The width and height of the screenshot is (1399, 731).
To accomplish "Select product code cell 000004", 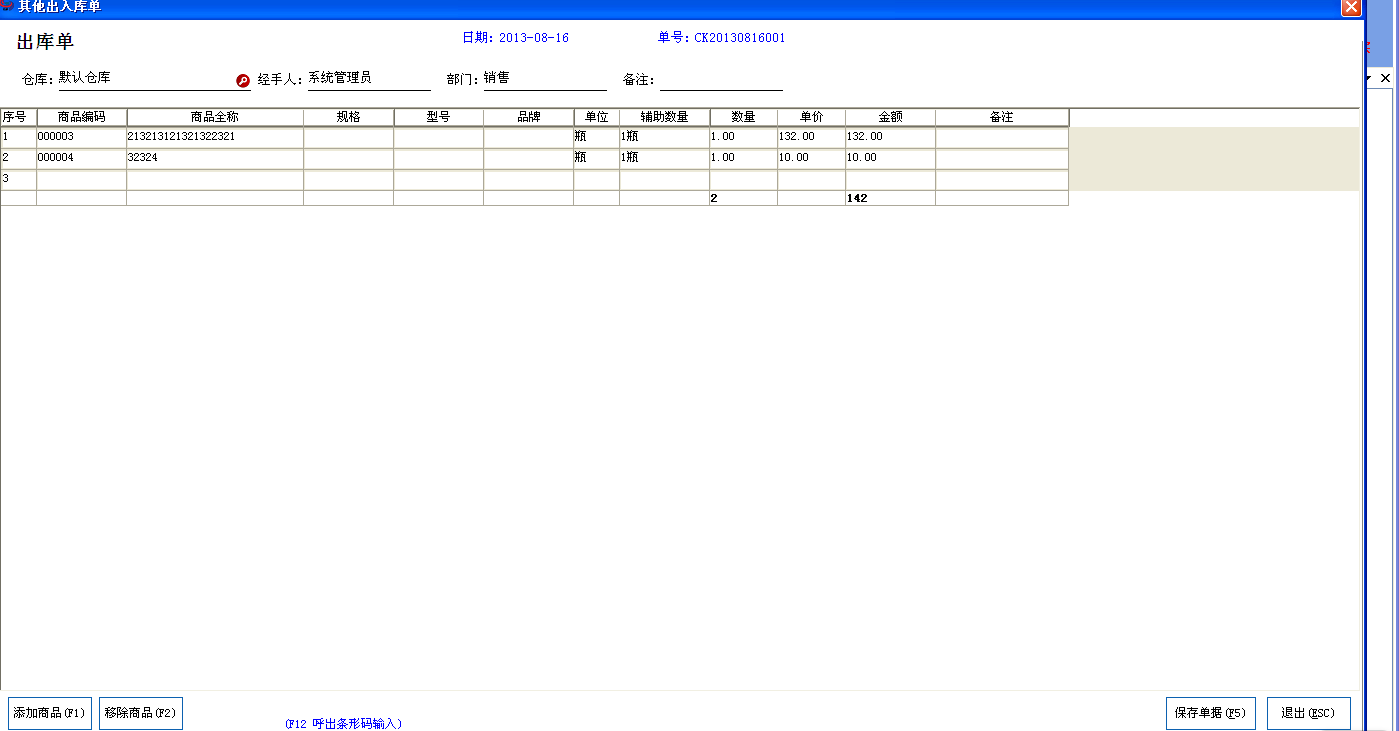I will 81,158.
